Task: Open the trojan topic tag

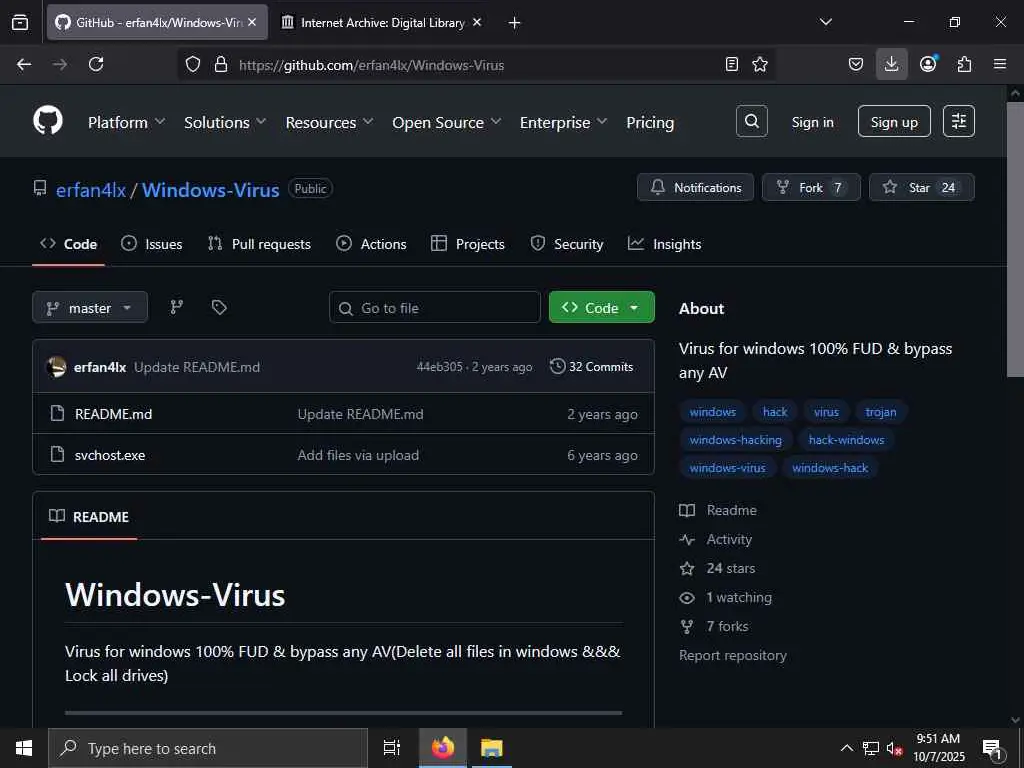Action: point(880,411)
